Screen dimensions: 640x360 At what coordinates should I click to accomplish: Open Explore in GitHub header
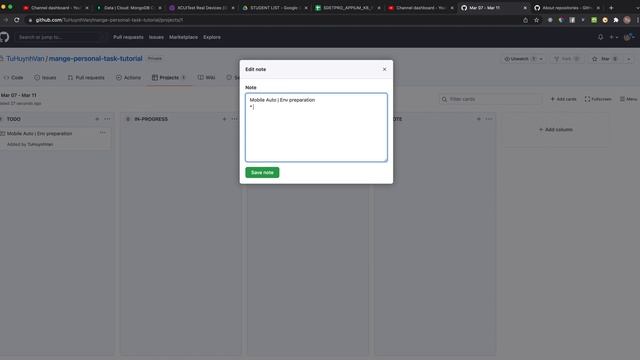click(x=212, y=37)
